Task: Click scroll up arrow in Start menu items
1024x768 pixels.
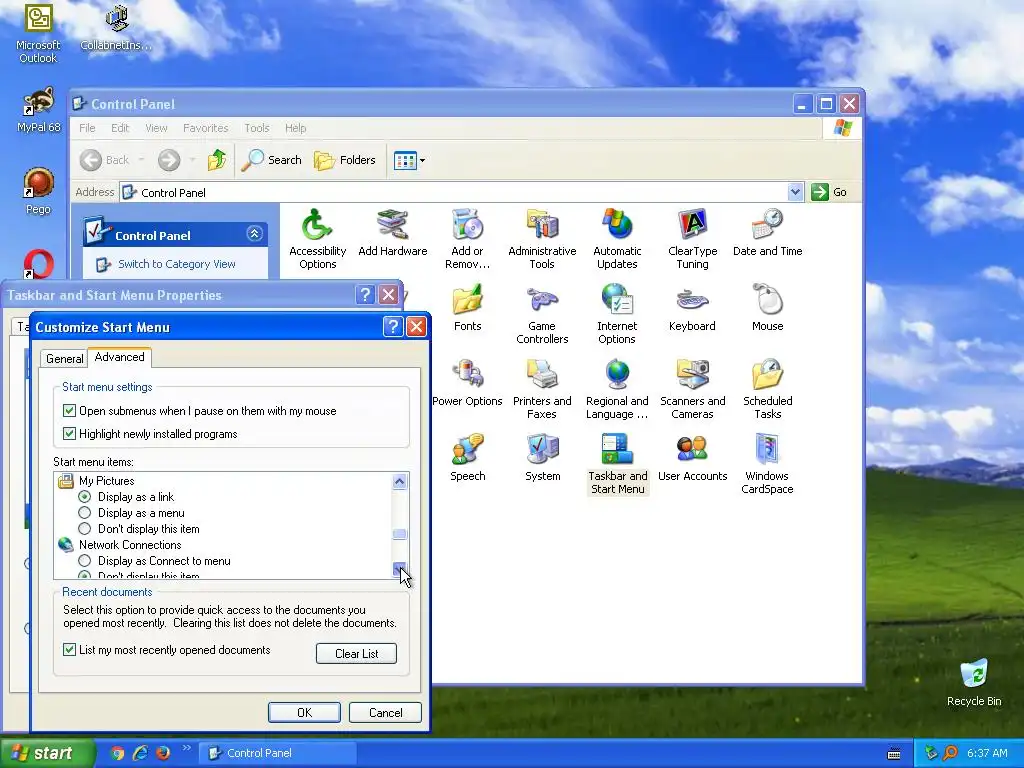Action: 400,482
